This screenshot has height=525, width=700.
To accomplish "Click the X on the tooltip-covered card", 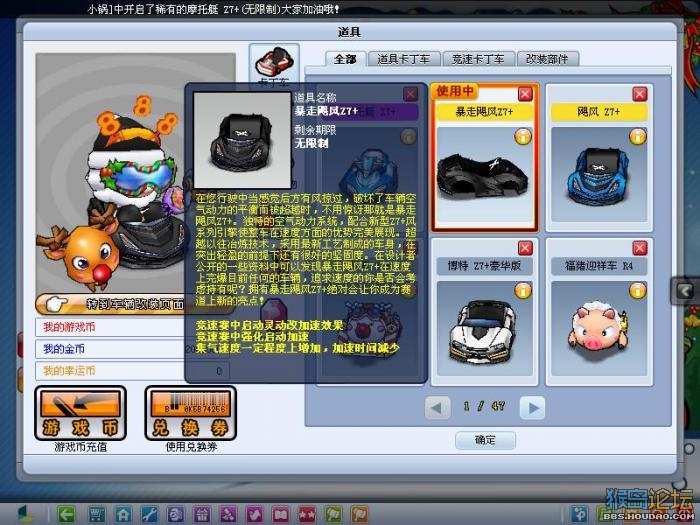I will click(410, 94).
